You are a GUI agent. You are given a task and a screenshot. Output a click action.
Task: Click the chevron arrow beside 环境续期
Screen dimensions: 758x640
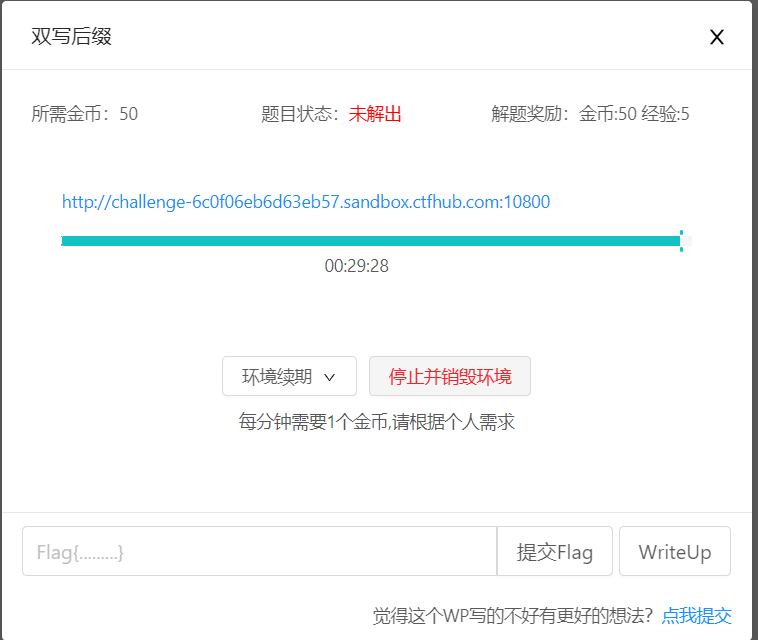(x=329, y=378)
